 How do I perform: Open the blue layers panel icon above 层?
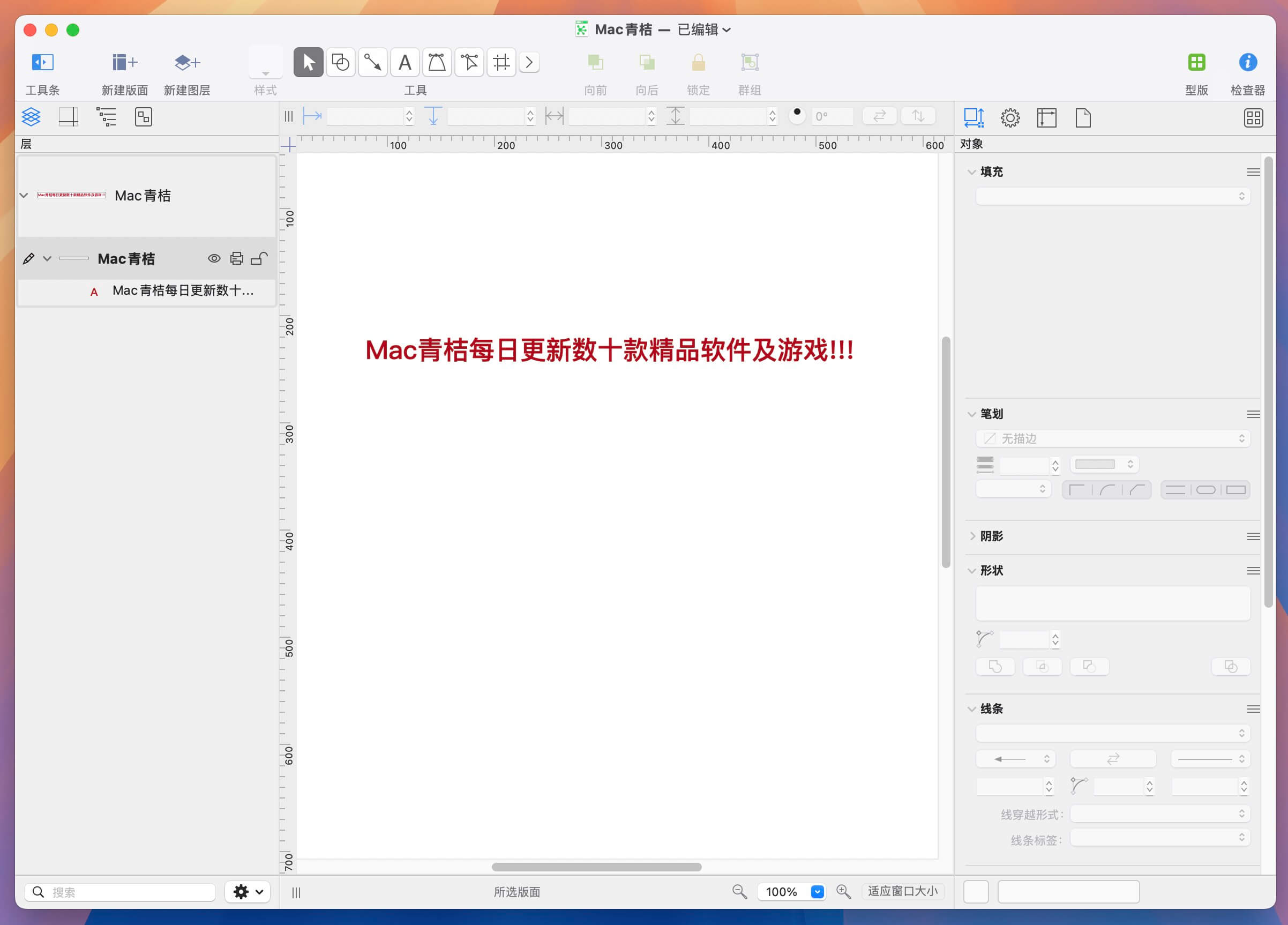31,116
